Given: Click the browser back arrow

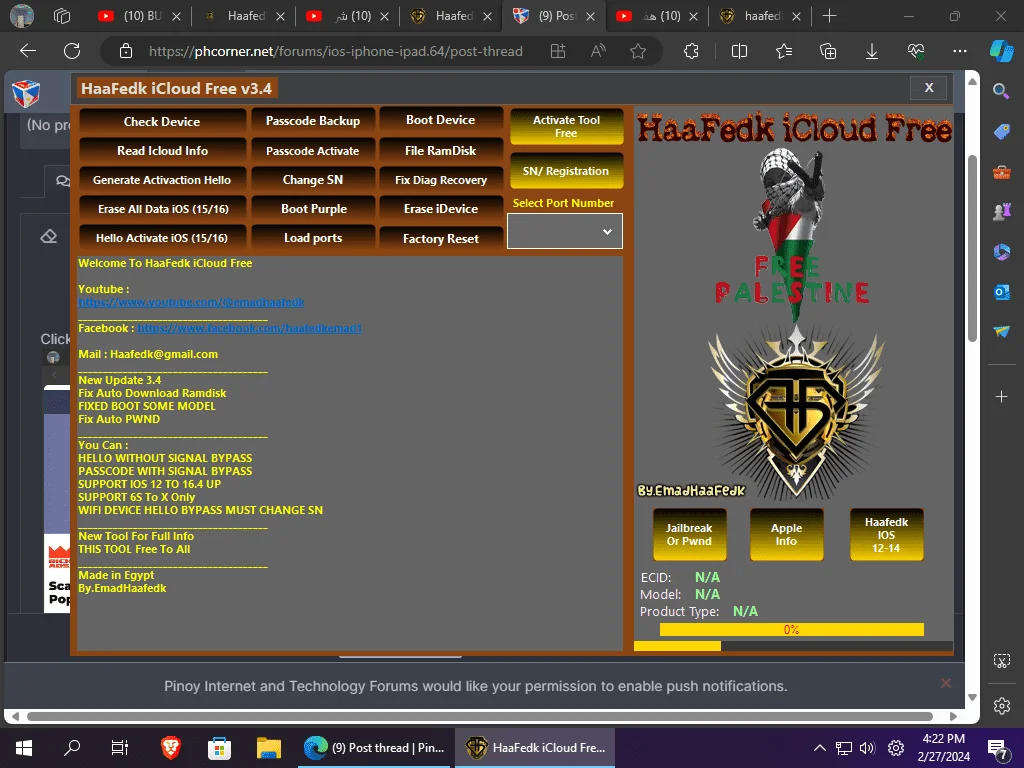Looking at the screenshot, I should pyautogui.click(x=28, y=51).
